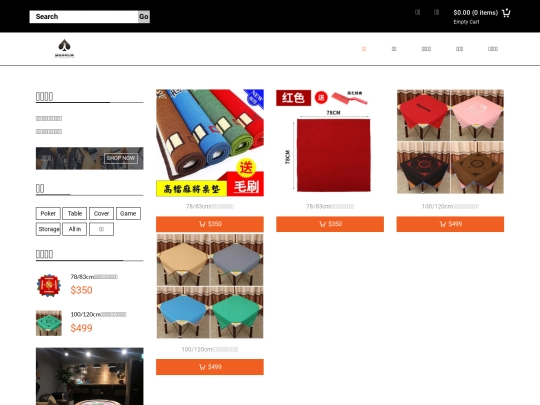Screen dimensions: 540x405
Task: Select the Storage tag
Action: click(x=48, y=229)
